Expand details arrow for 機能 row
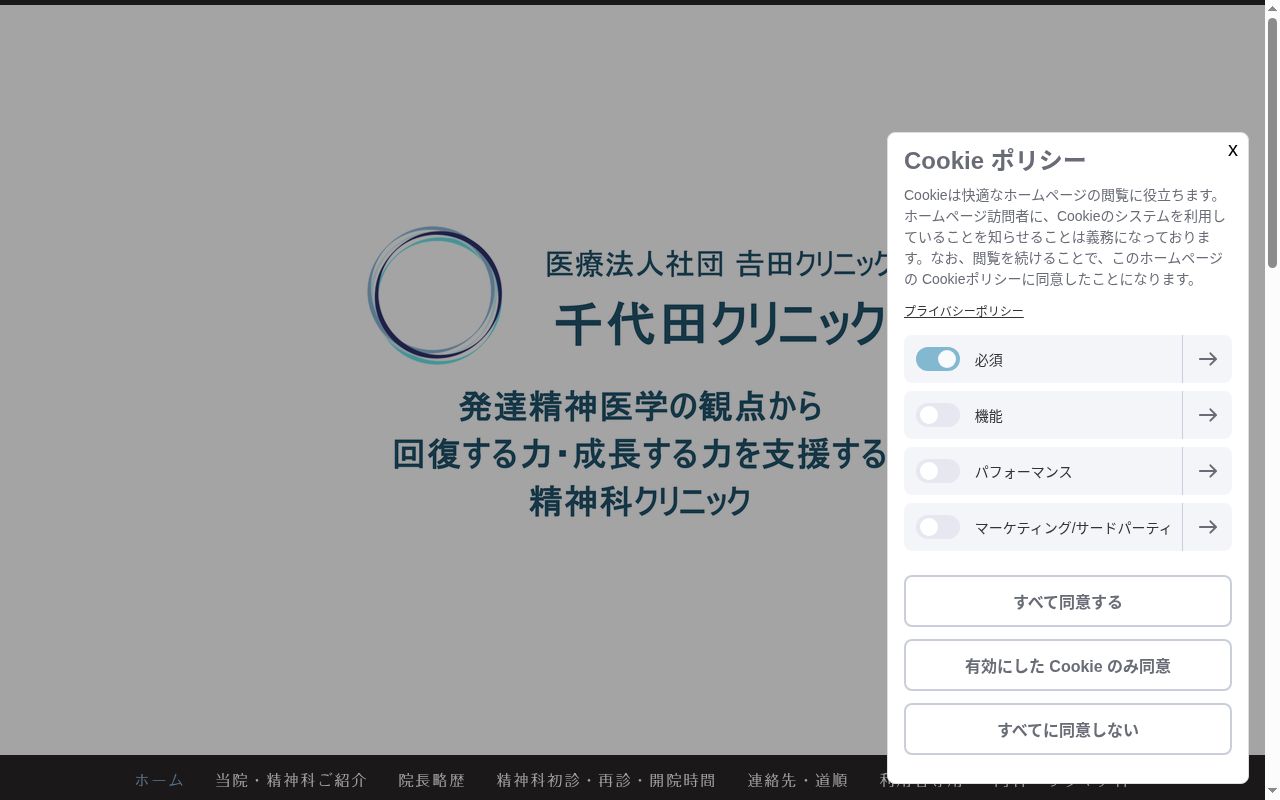The width and height of the screenshot is (1280, 800). tap(1207, 415)
